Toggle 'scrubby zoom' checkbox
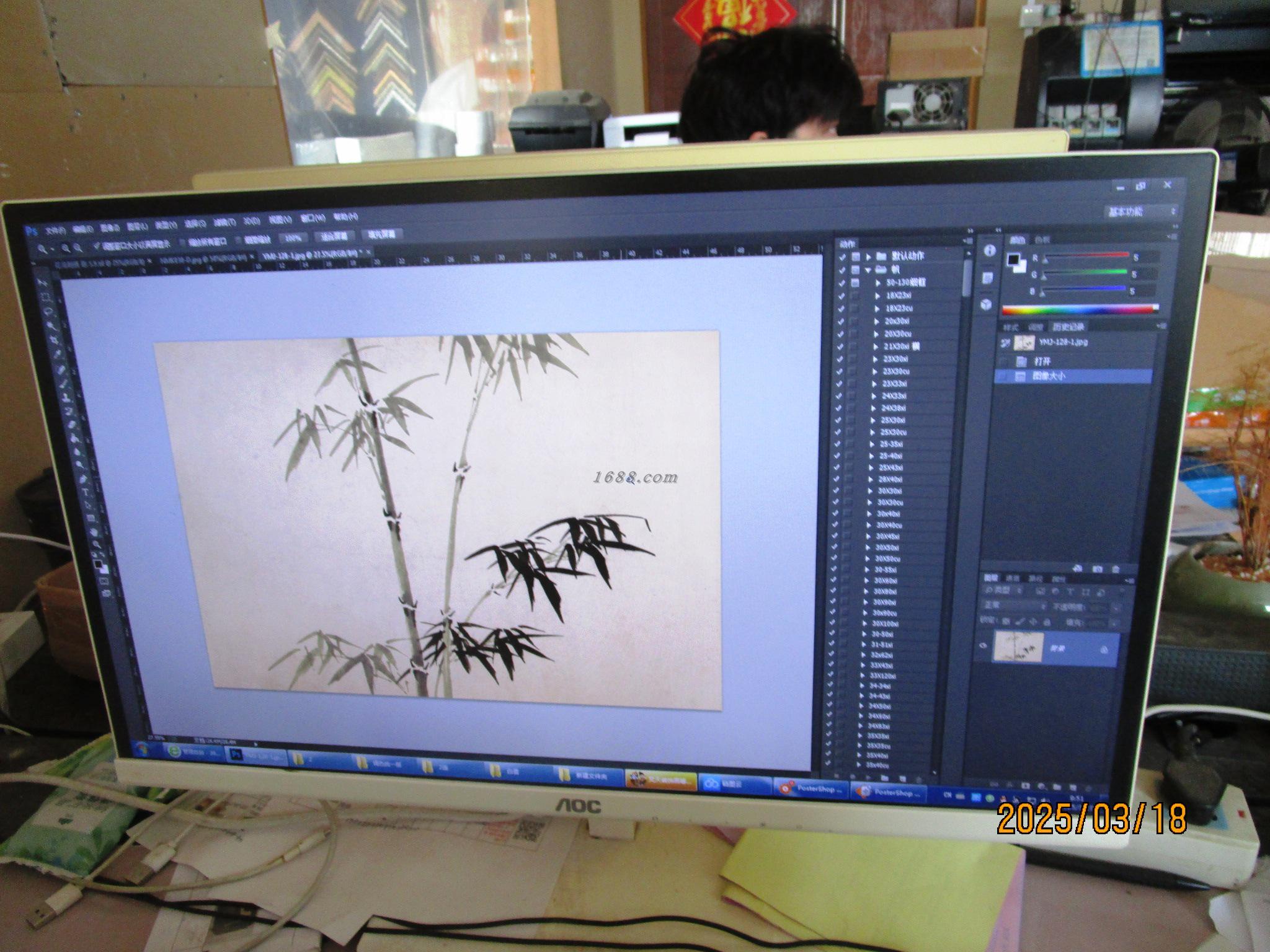This screenshot has width=1270, height=952. tap(239, 240)
